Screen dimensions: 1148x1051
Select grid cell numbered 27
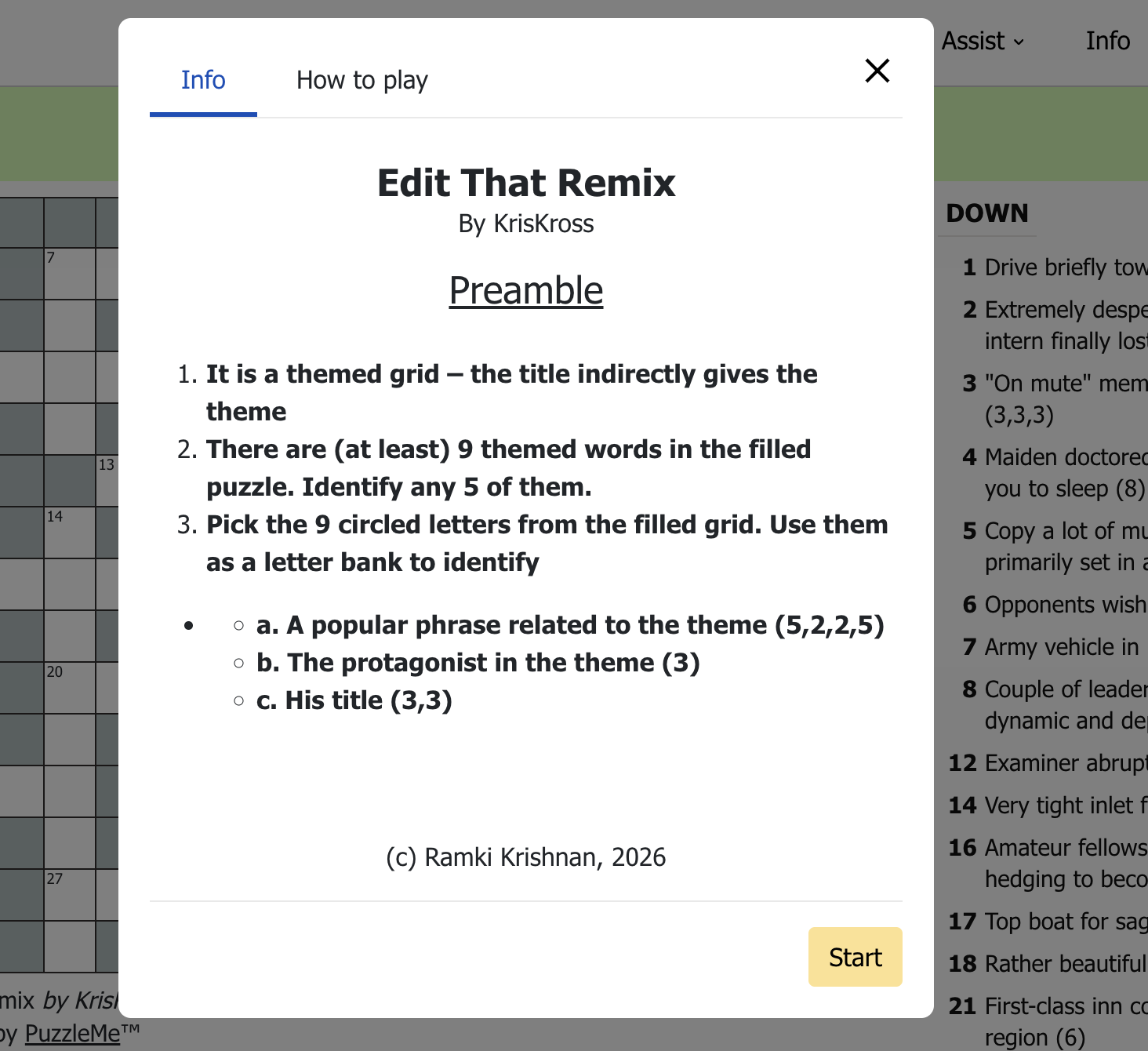[71, 894]
